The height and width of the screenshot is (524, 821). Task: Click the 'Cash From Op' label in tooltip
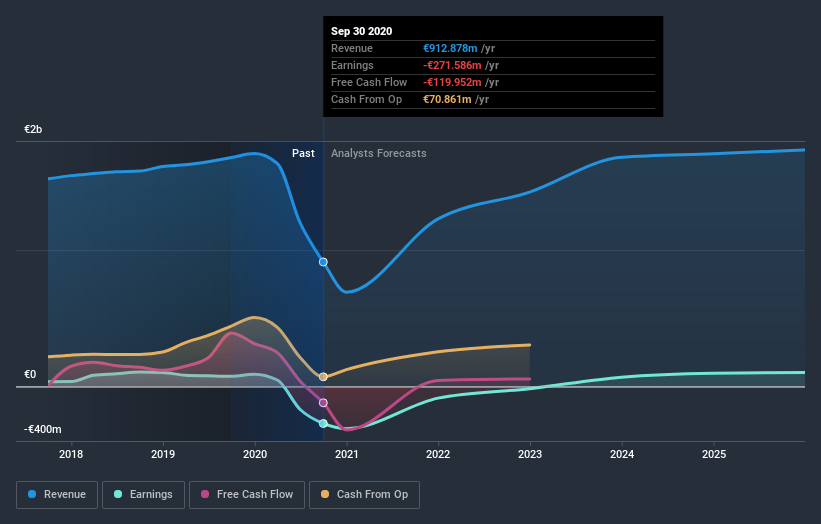[x=367, y=99]
